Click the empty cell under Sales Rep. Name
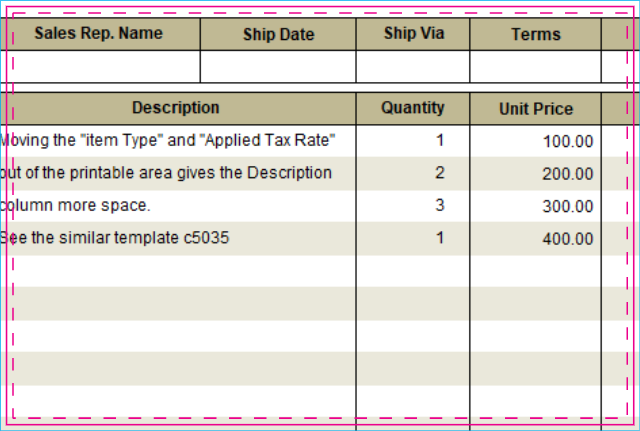640x431 pixels. point(105,66)
